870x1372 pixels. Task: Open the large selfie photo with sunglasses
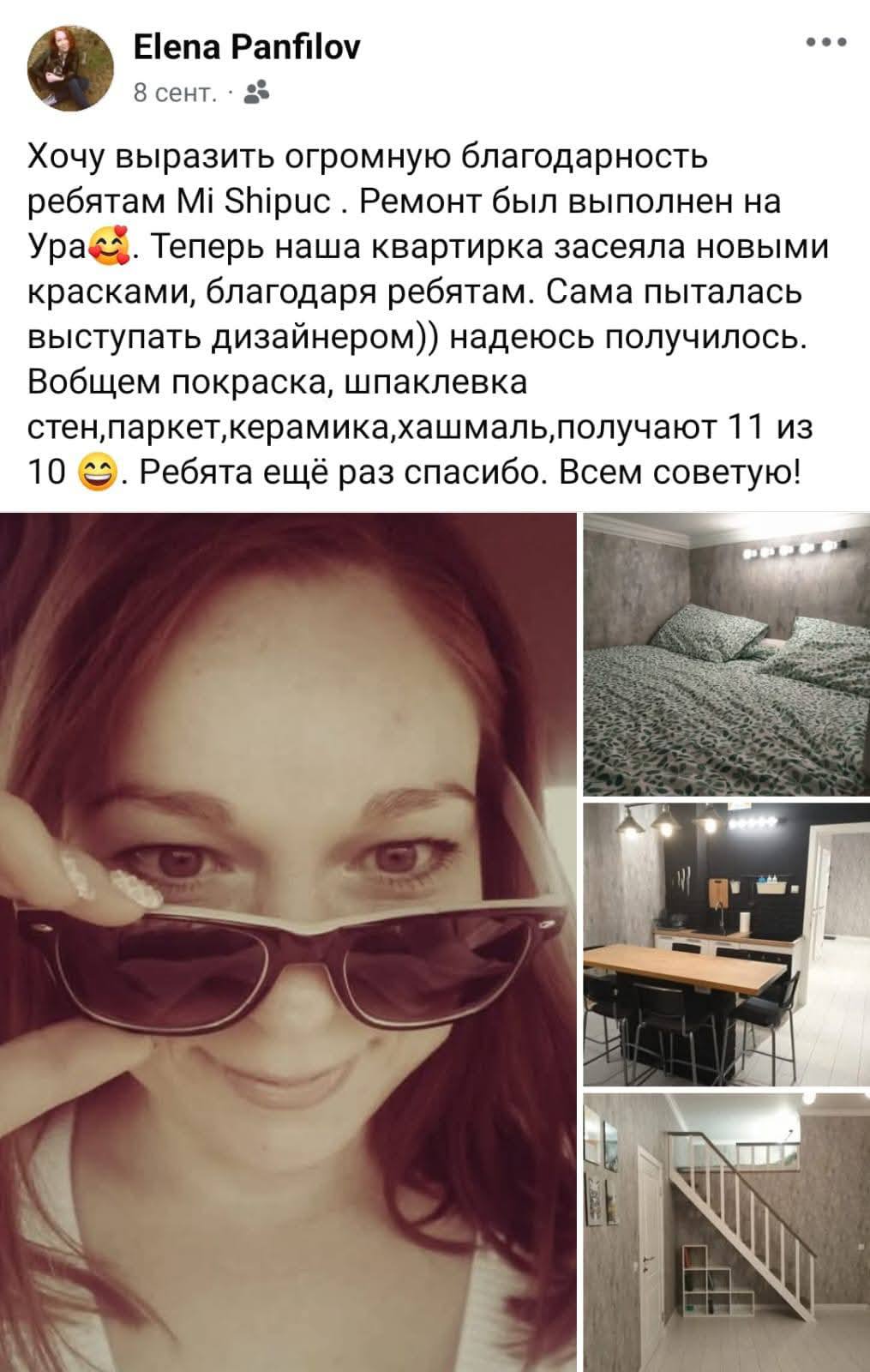pyautogui.click(x=288, y=942)
